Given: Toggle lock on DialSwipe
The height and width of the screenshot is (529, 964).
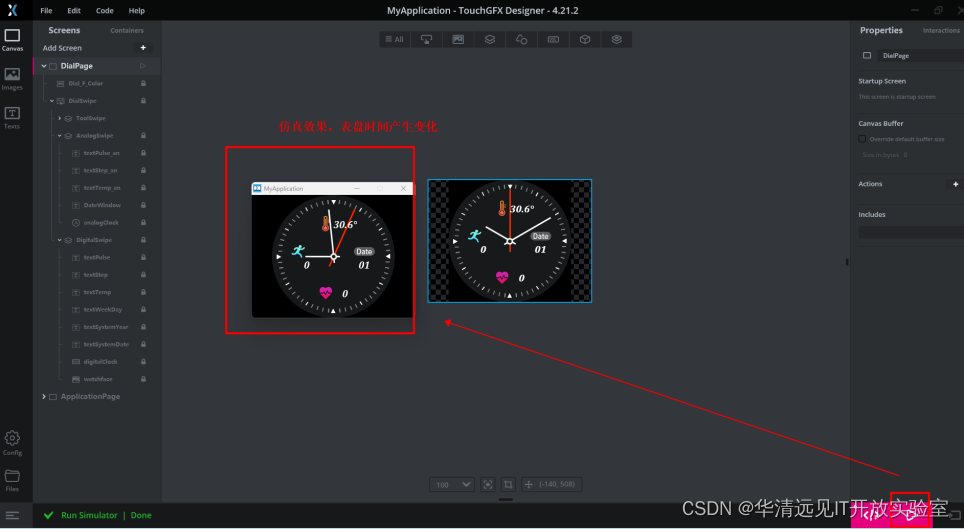Looking at the screenshot, I should point(143,101).
